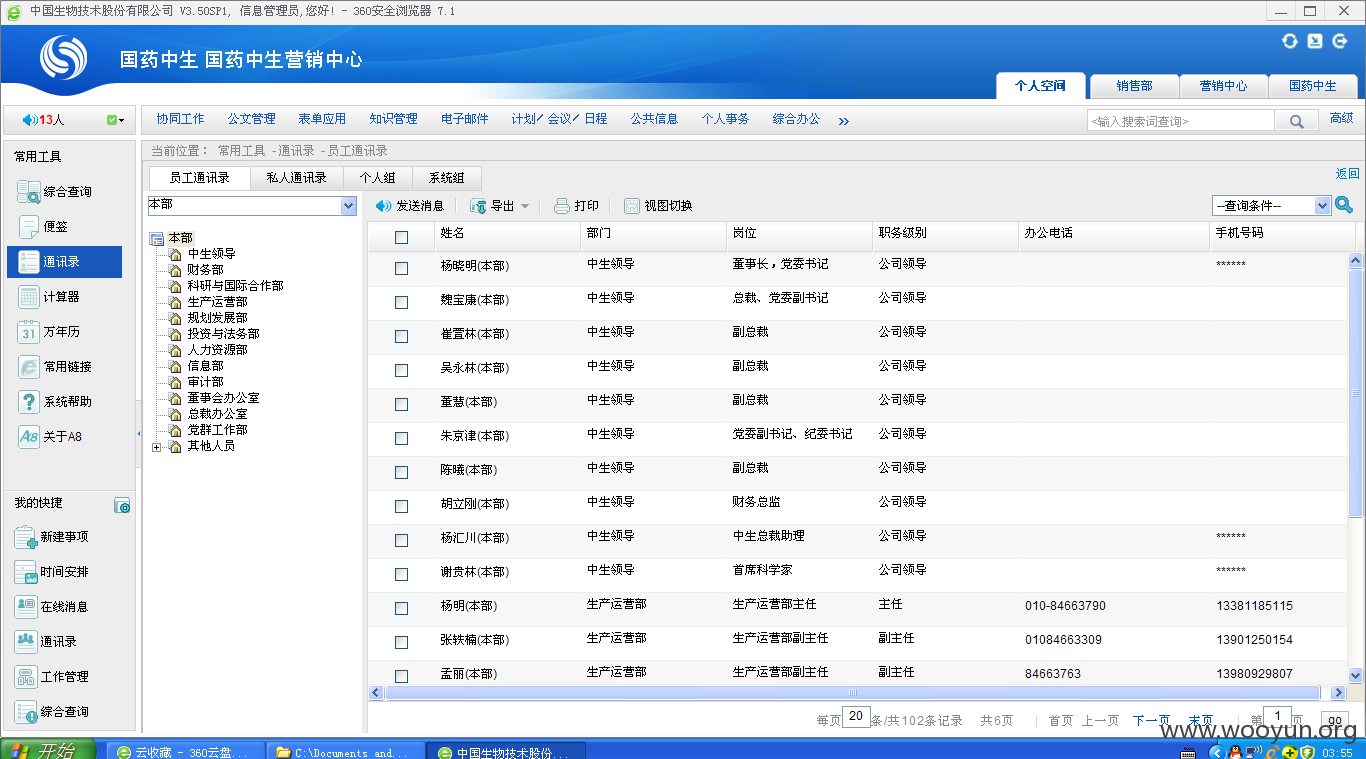1366x759 pixels.
Task: Check the box for 崔置林(本部)
Action: point(401,336)
